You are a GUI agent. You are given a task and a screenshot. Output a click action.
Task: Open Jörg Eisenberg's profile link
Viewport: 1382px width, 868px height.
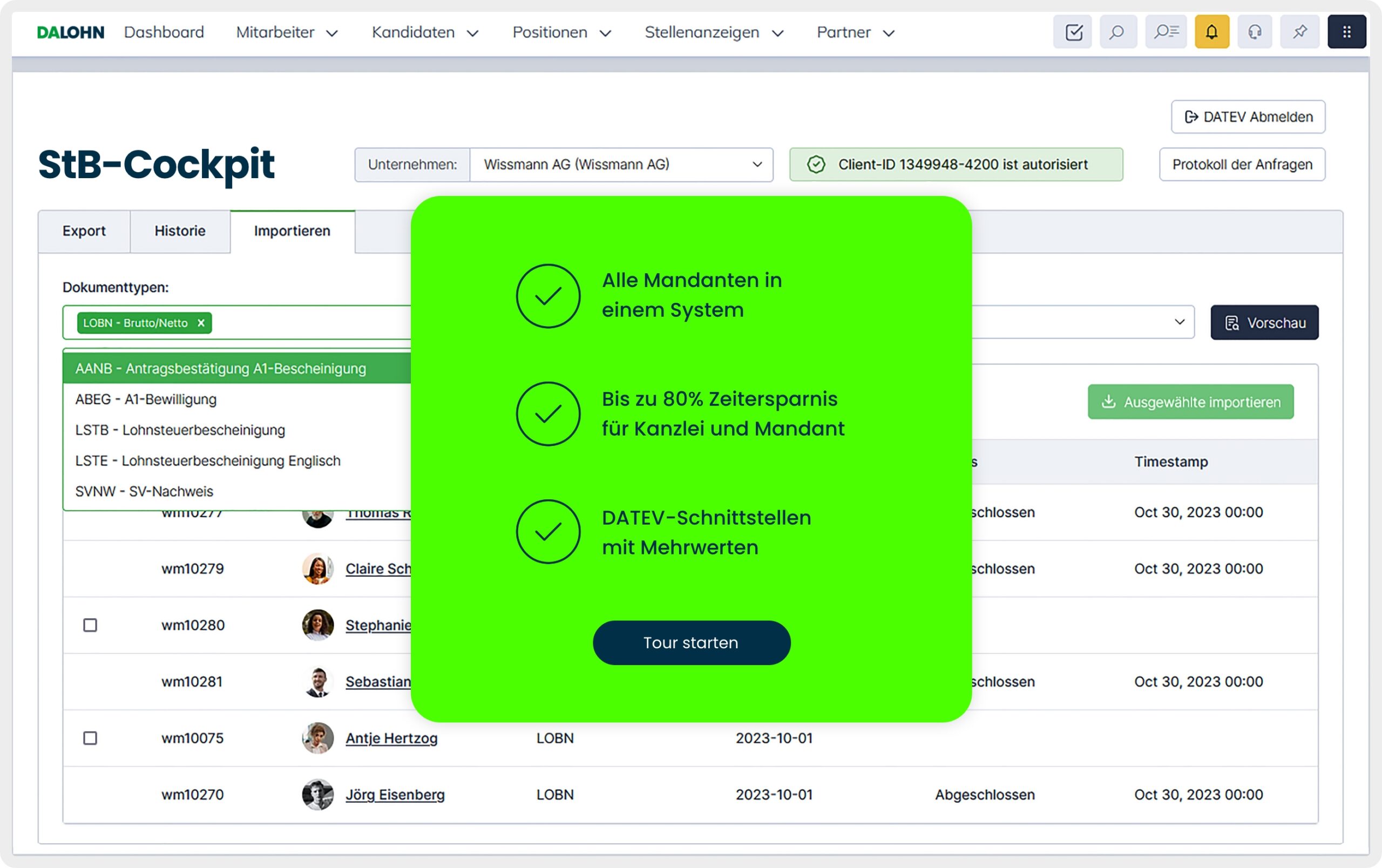pyautogui.click(x=395, y=795)
